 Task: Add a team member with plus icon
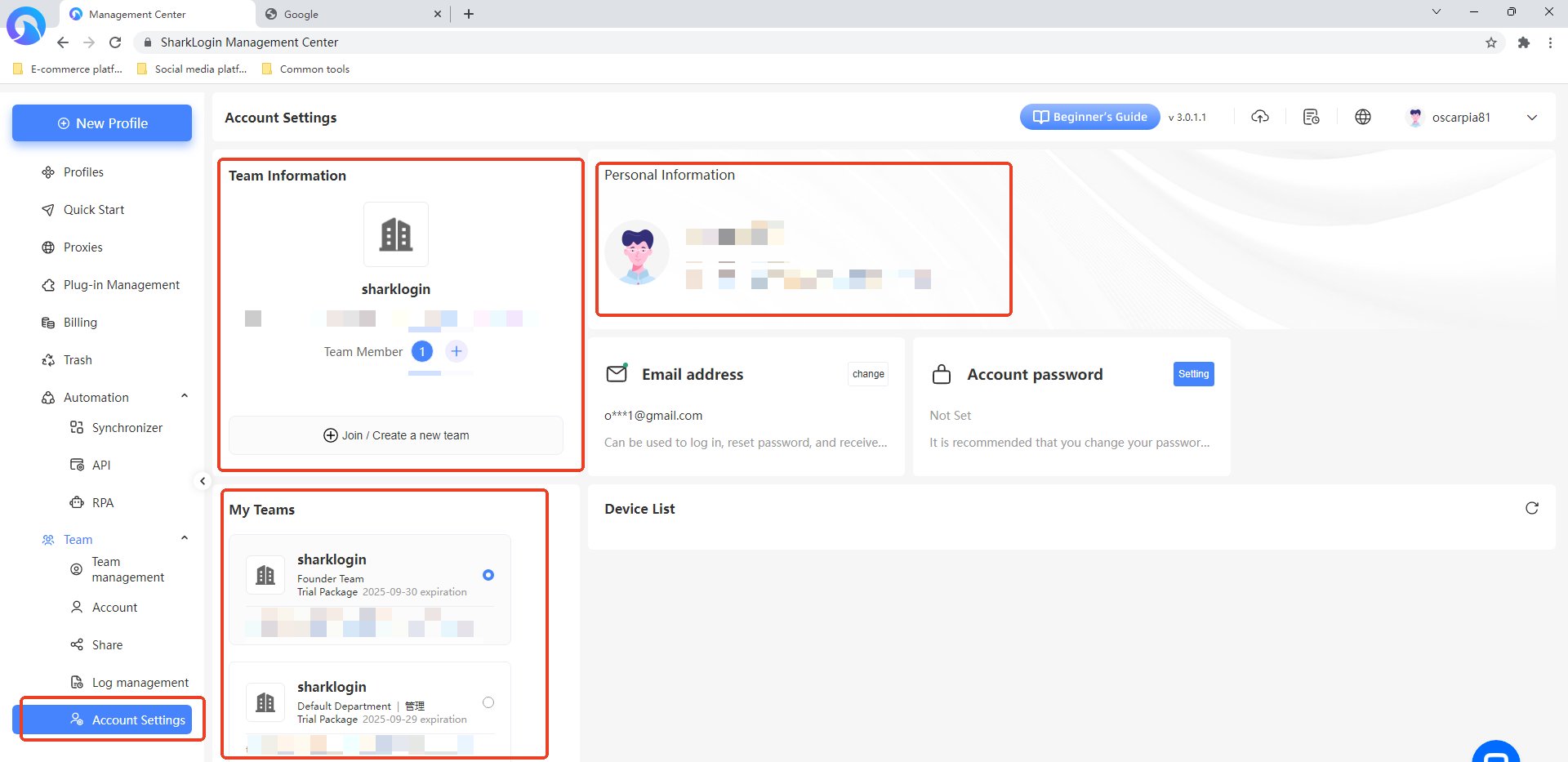457,351
